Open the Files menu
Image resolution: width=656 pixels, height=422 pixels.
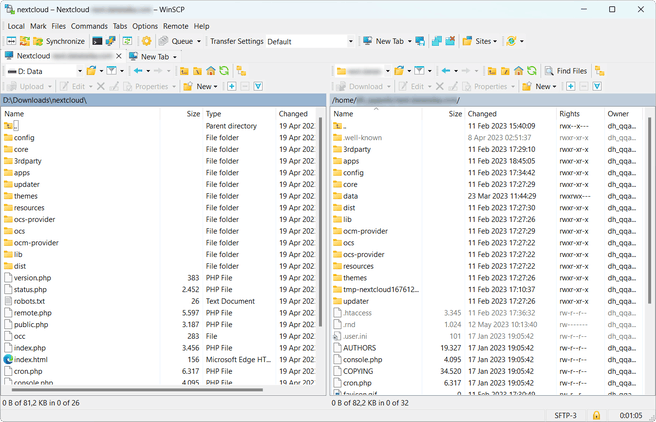click(x=59, y=26)
